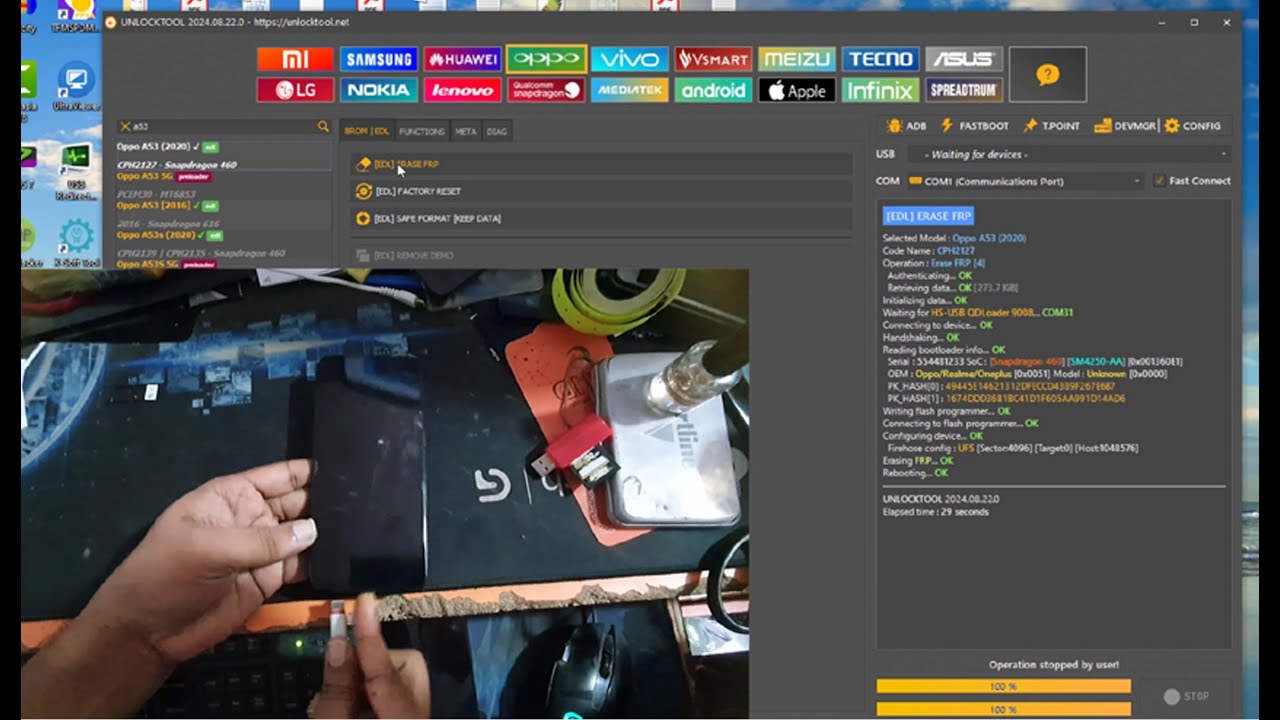1280x720 pixels.
Task: Switch to the META tab
Action: [465, 131]
